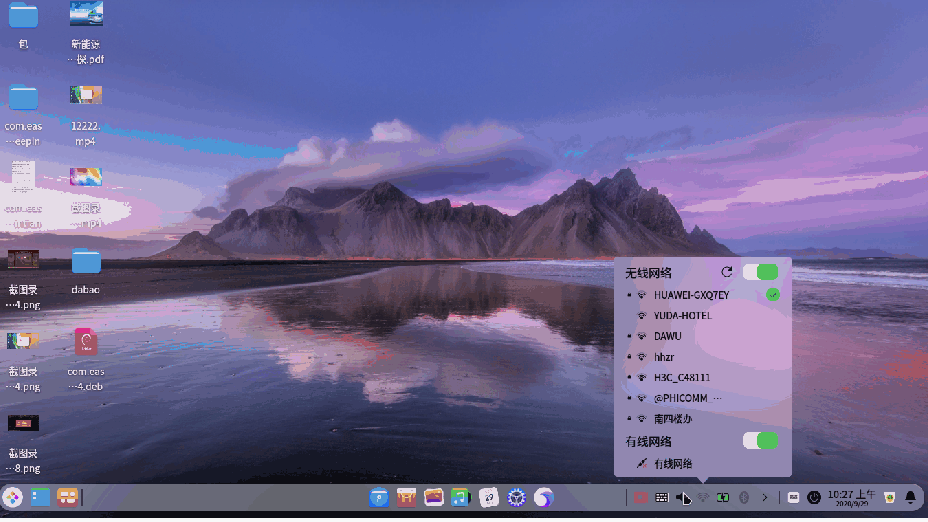Viewport: 928px width, 522px height.
Task: Click the red screen recorder tray icon
Action: pos(640,498)
